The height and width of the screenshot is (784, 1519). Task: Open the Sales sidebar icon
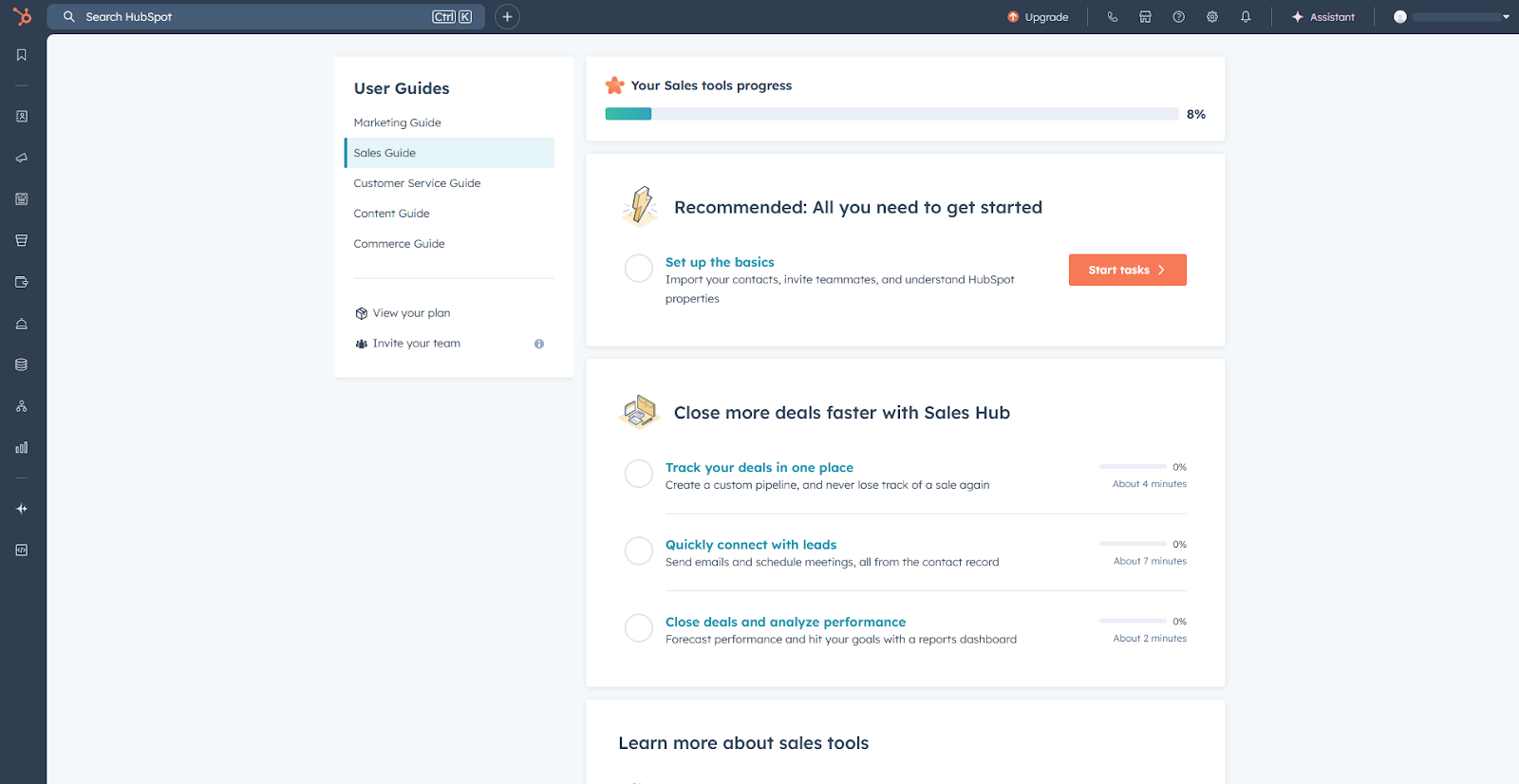(x=21, y=240)
